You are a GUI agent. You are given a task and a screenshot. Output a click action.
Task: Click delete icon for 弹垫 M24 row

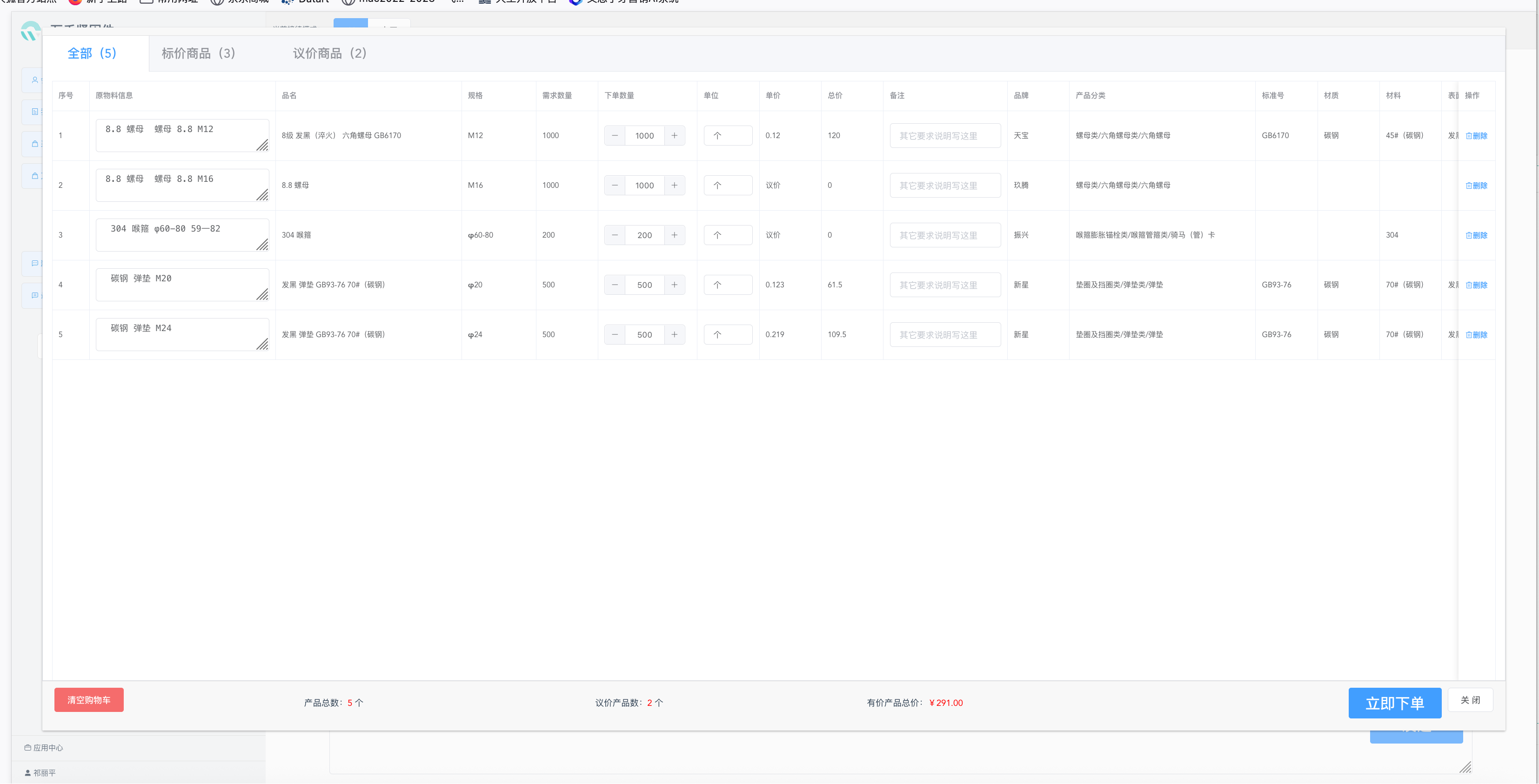coord(1476,335)
